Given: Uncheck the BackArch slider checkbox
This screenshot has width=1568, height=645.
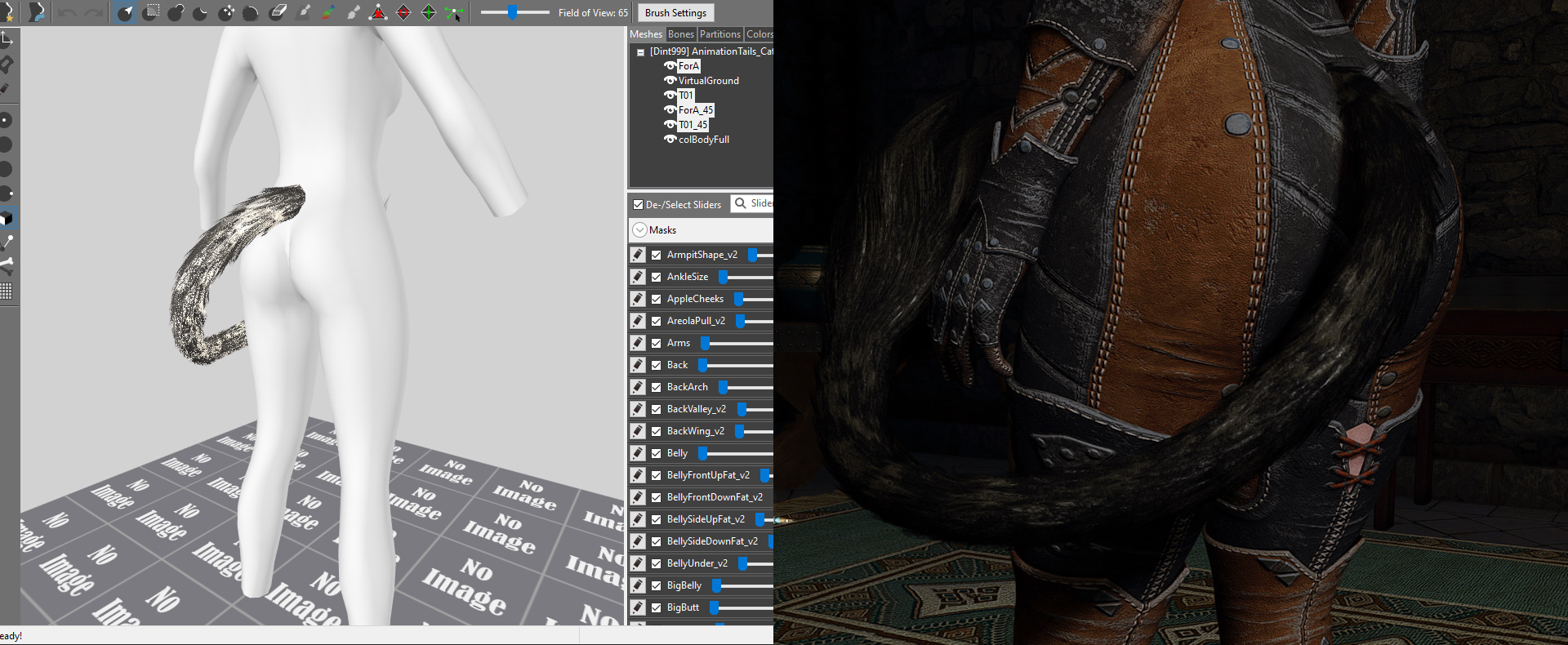Looking at the screenshot, I should coord(656,387).
